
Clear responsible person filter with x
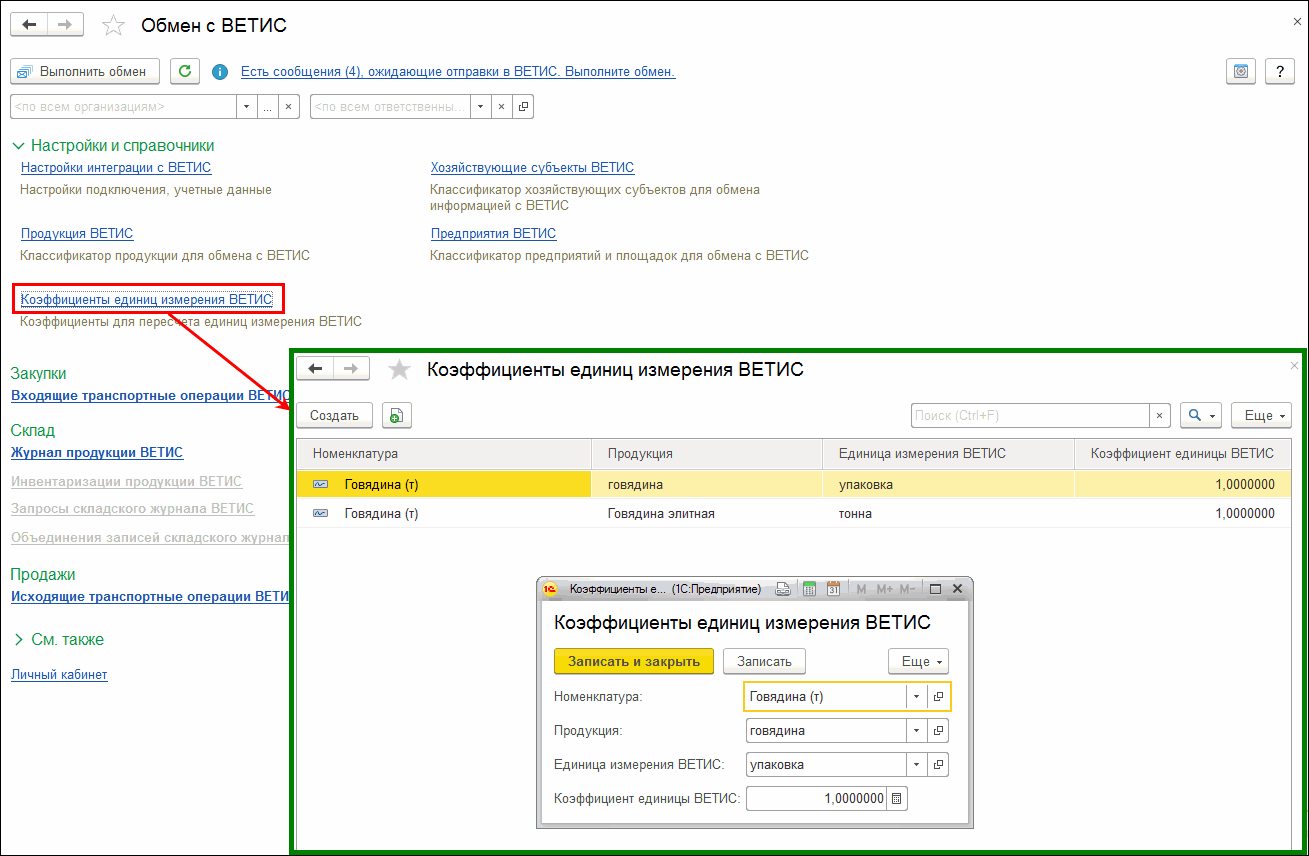click(502, 106)
